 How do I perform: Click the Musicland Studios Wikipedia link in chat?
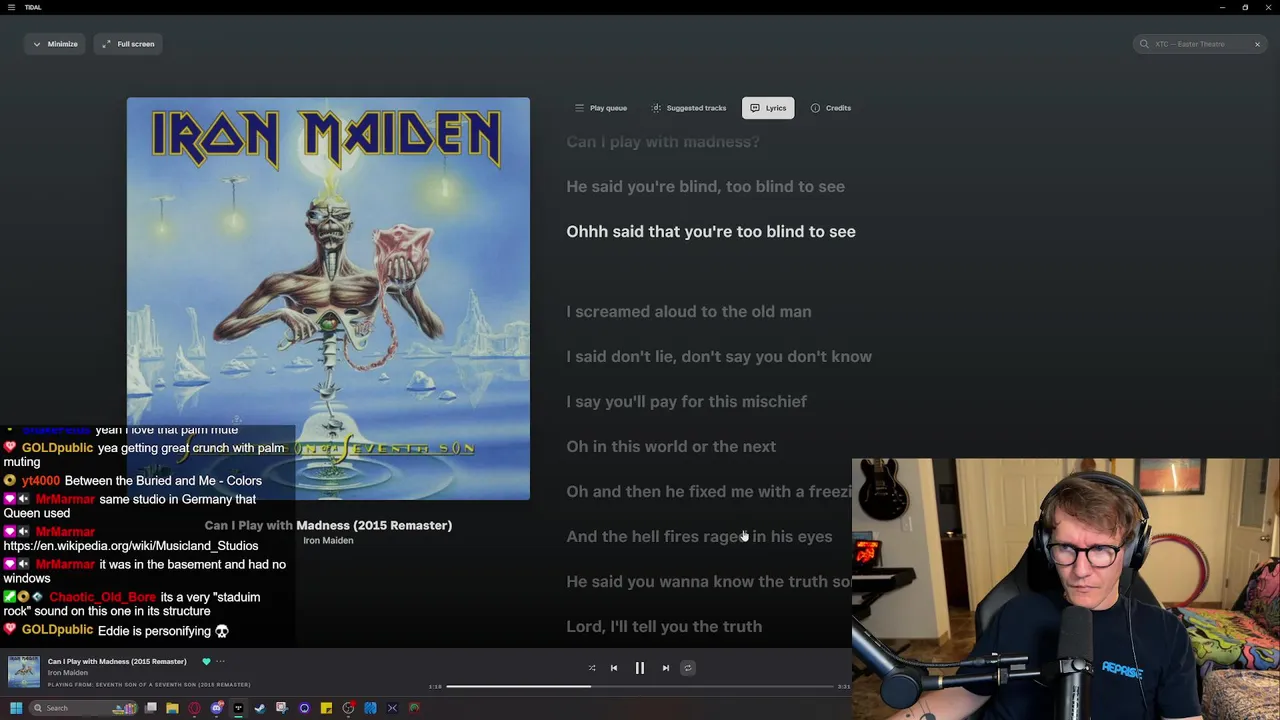[131, 546]
